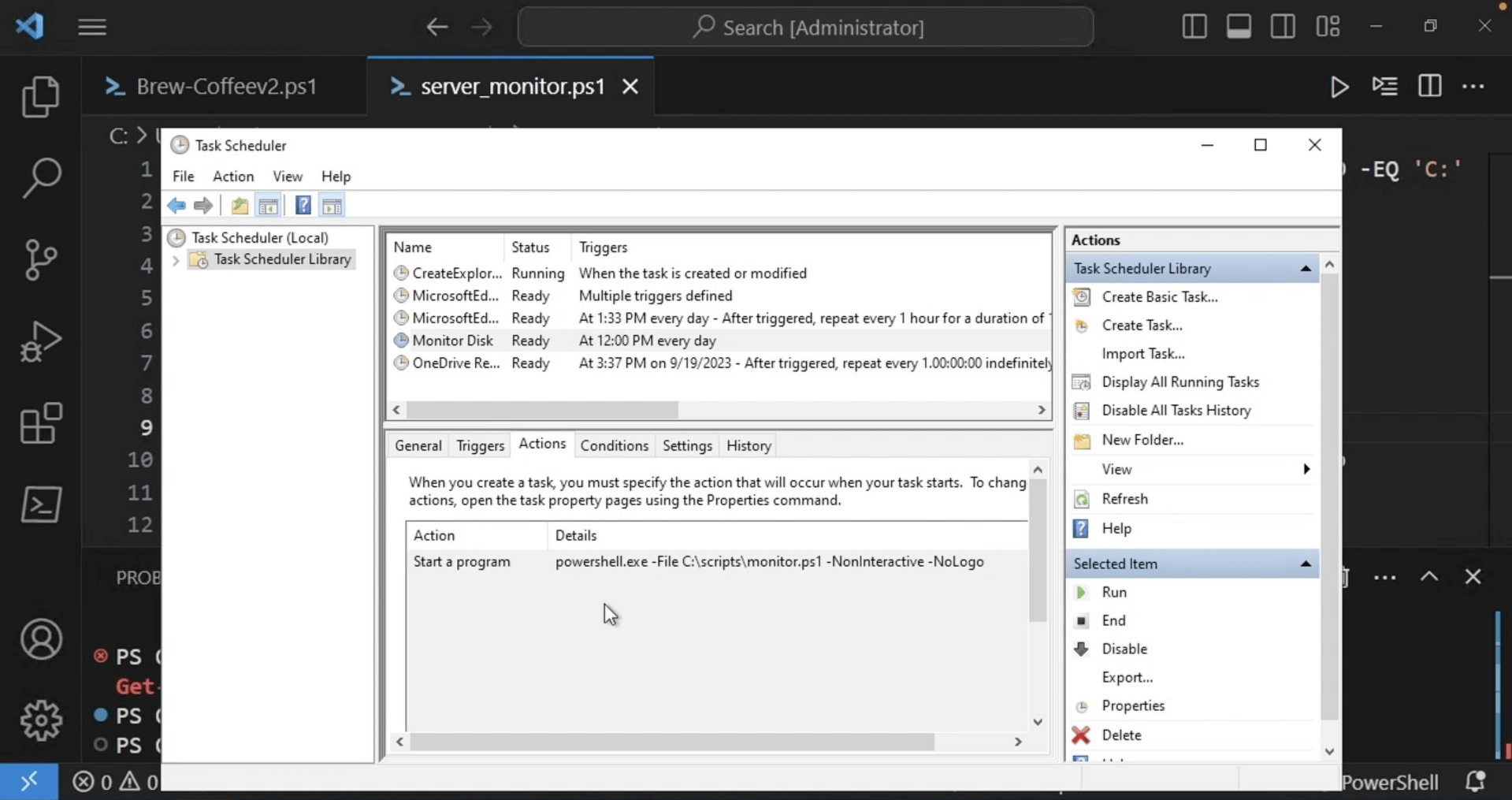Screen dimensions: 1512x800
Task: Open the terminal-shaped PowerShell icon in VS Code sidebar
Action: tap(41, 504)
